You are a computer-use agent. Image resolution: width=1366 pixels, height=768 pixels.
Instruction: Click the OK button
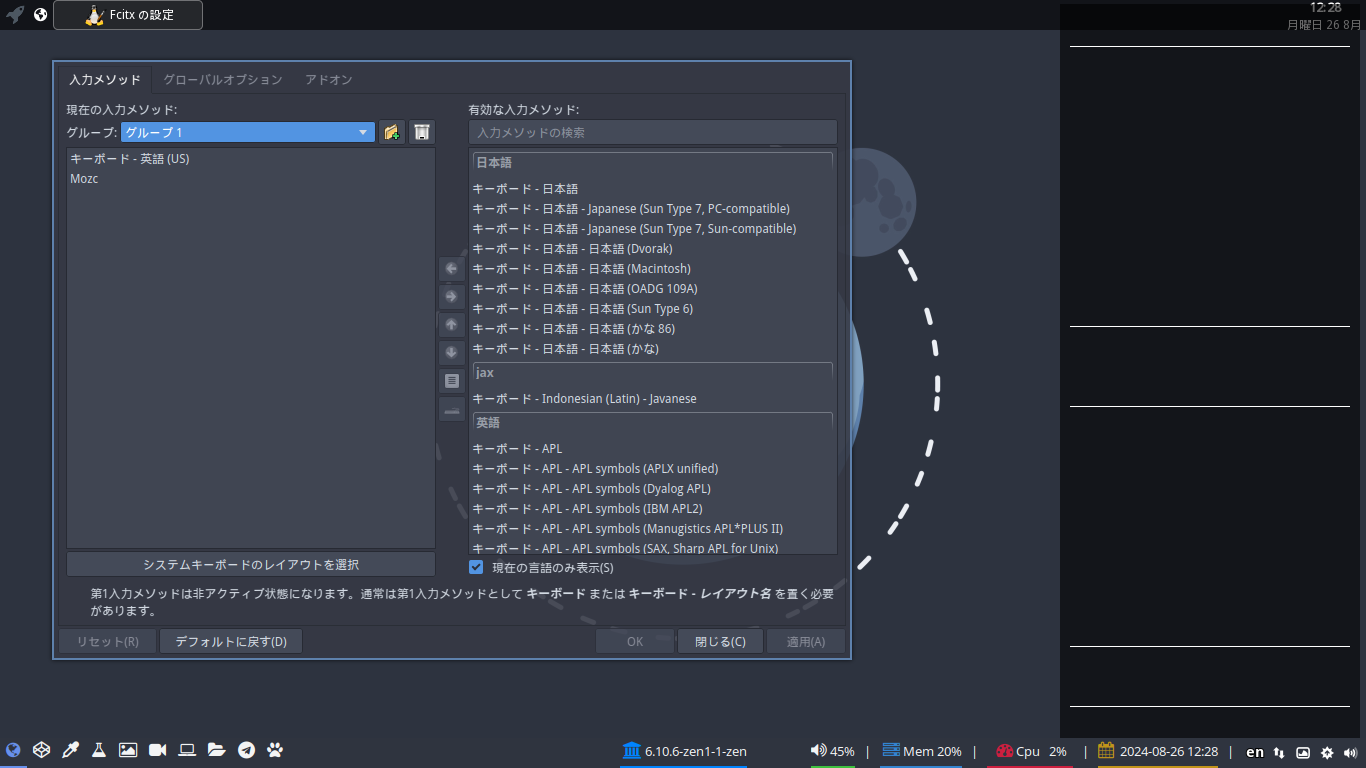(635, 641)
